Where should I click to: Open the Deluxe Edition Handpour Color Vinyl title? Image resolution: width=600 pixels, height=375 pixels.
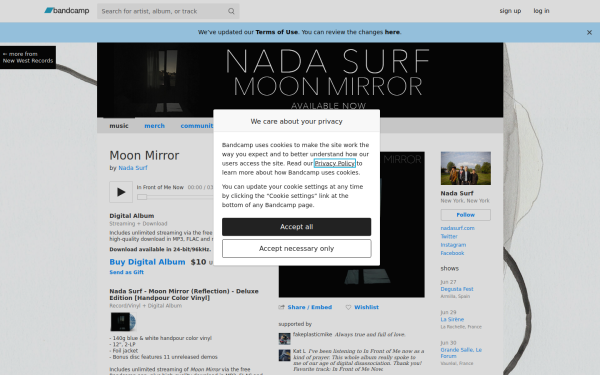click(184, 294)
